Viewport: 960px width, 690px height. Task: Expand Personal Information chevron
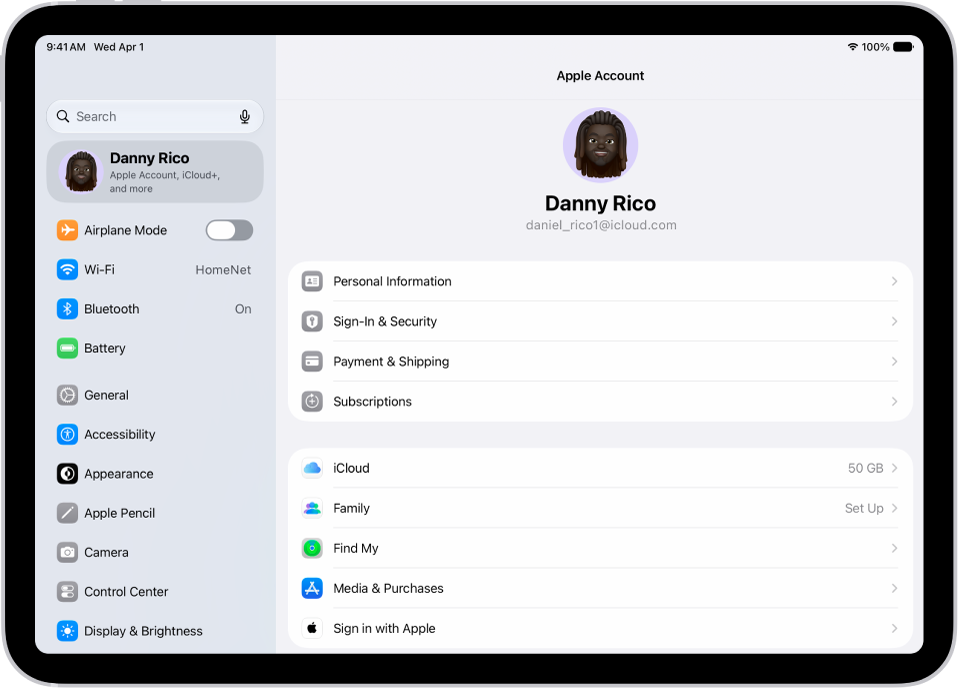894,281
